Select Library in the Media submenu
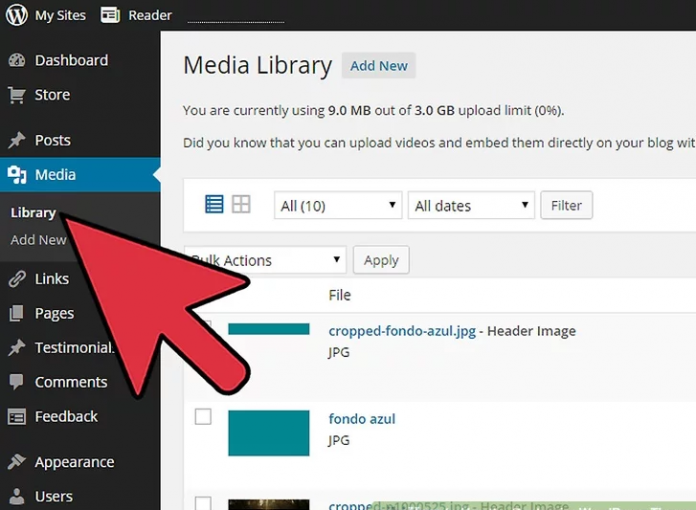Image resolution: width=696 pixels, height=510 pixels. point(33,213)
